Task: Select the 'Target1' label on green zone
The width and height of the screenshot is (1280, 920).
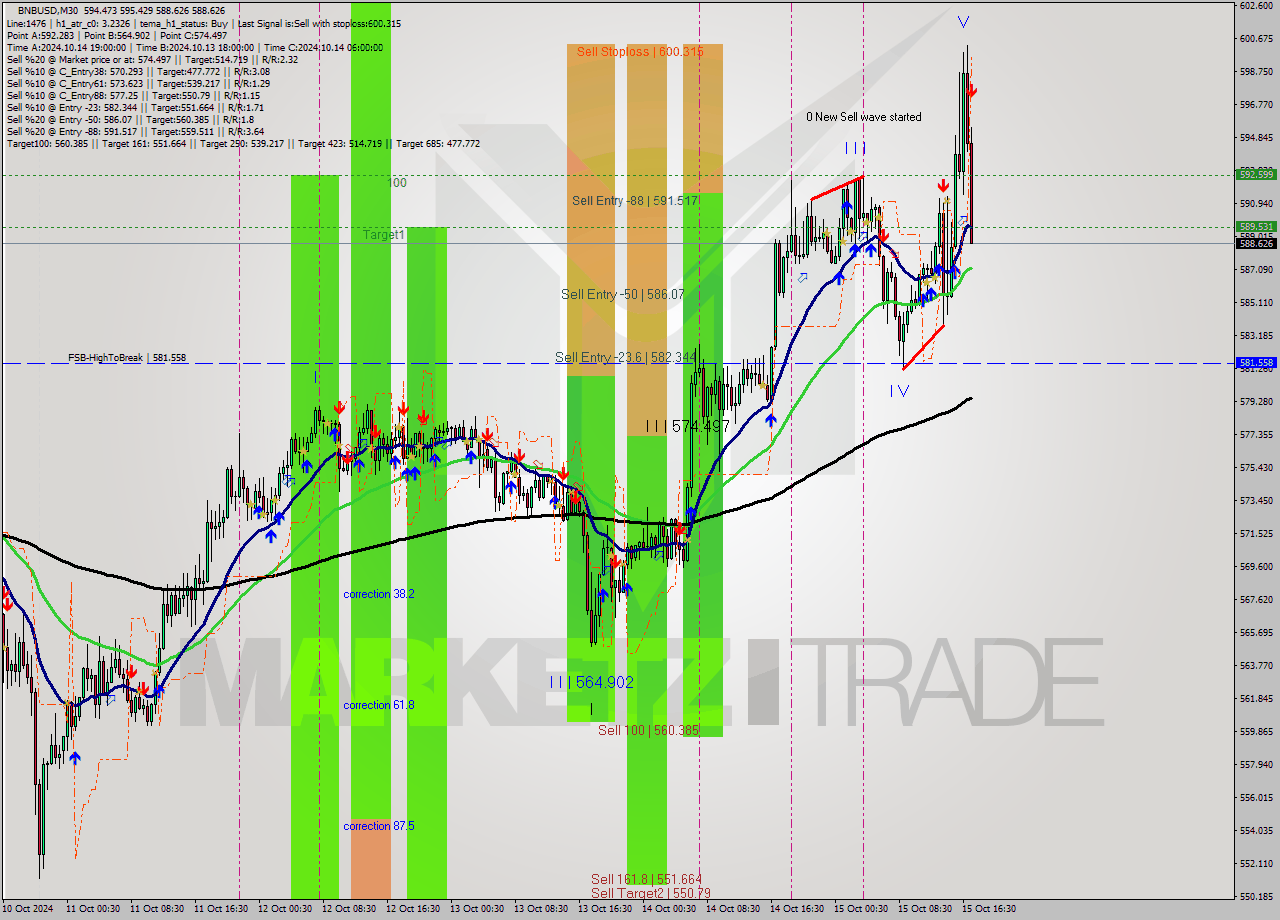Action: (x=384, y=235)
